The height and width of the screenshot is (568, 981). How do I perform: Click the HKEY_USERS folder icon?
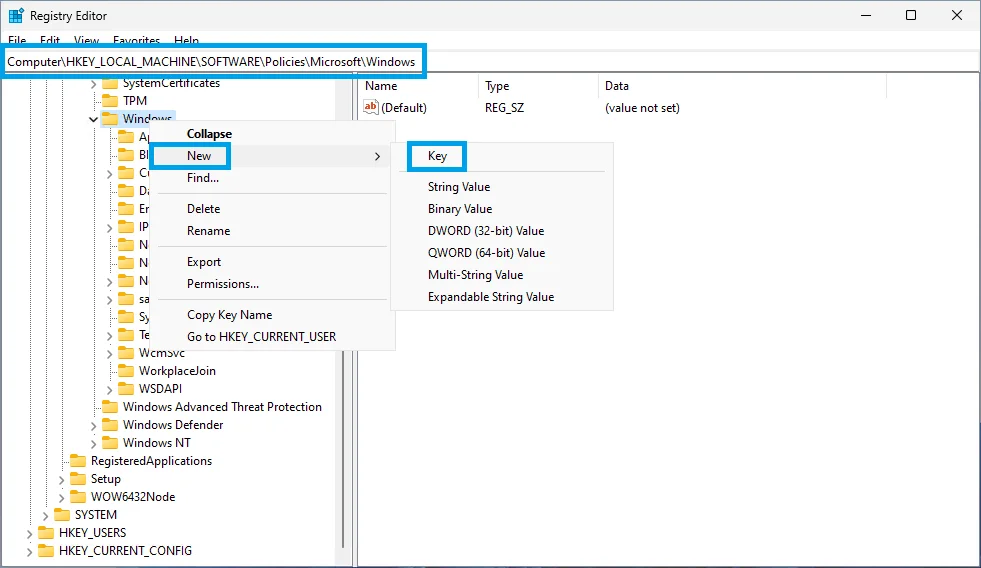pyautogui.click(x=46, y=533)
